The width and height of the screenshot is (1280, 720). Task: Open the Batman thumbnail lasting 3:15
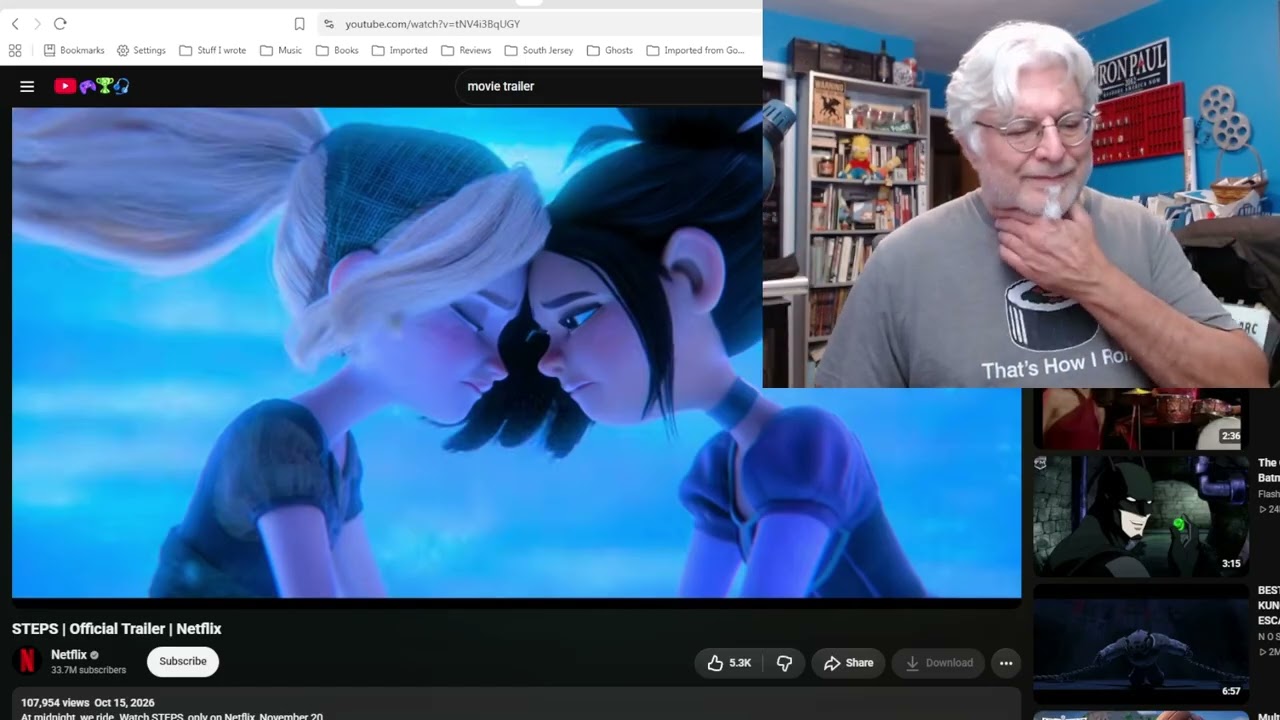tap(1141, 516)
